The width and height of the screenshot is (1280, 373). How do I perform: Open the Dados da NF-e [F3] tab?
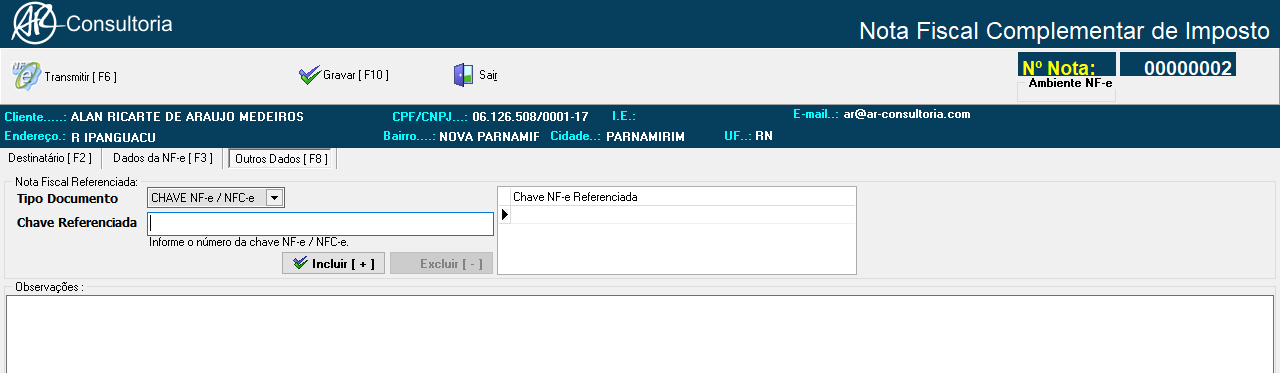(163, 158)
